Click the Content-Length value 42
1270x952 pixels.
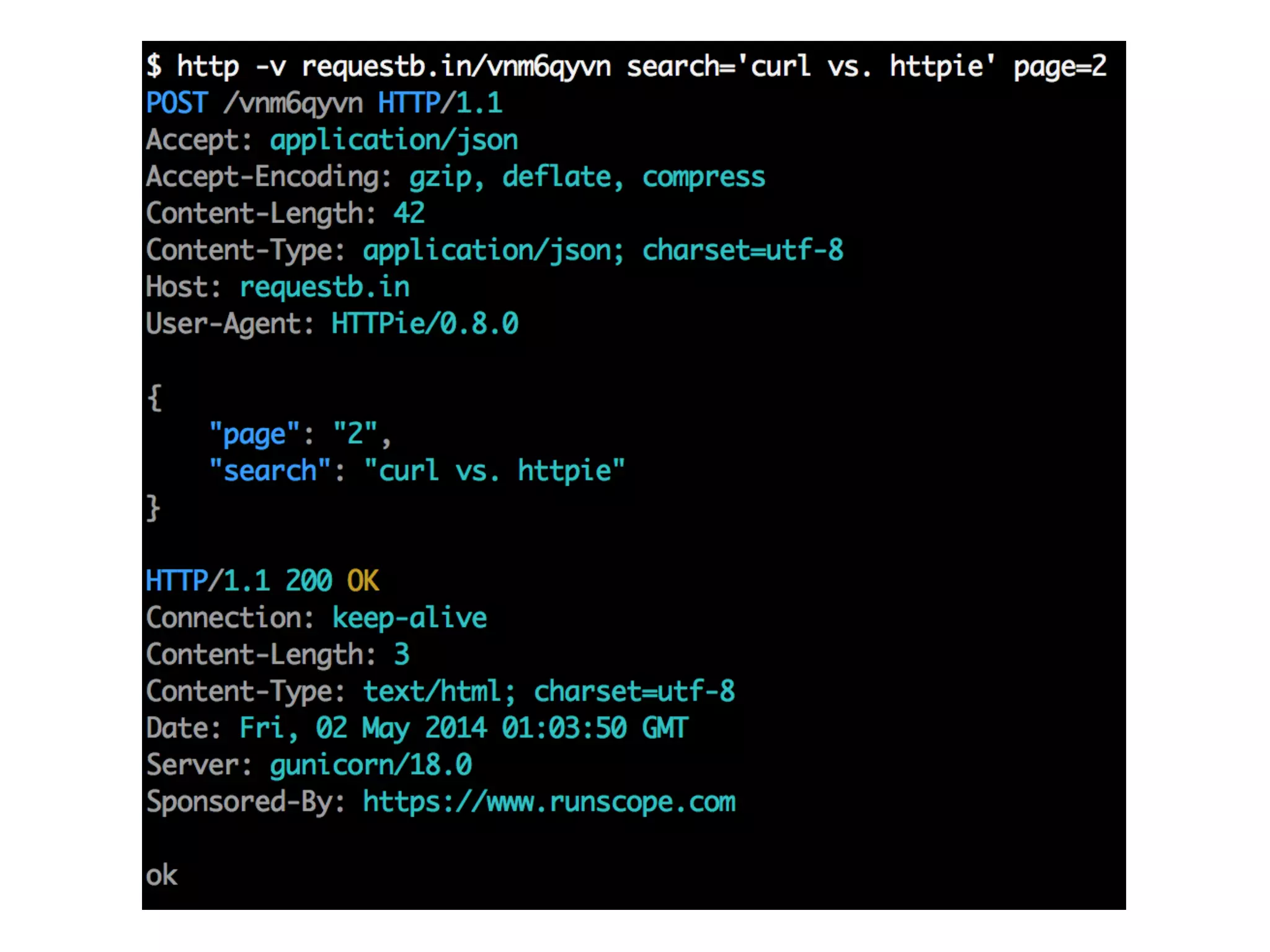click(x=409, y=213)
